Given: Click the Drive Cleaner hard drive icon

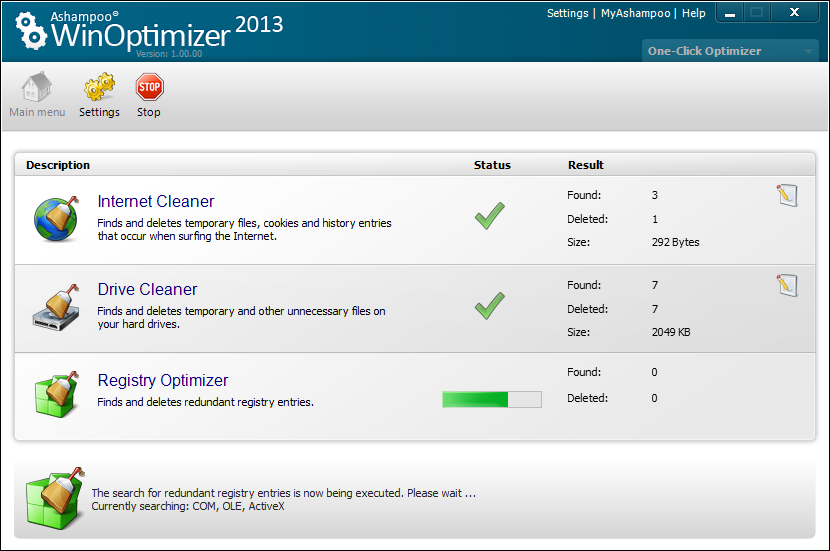Looking at the screenshot, I should point(56,308).
